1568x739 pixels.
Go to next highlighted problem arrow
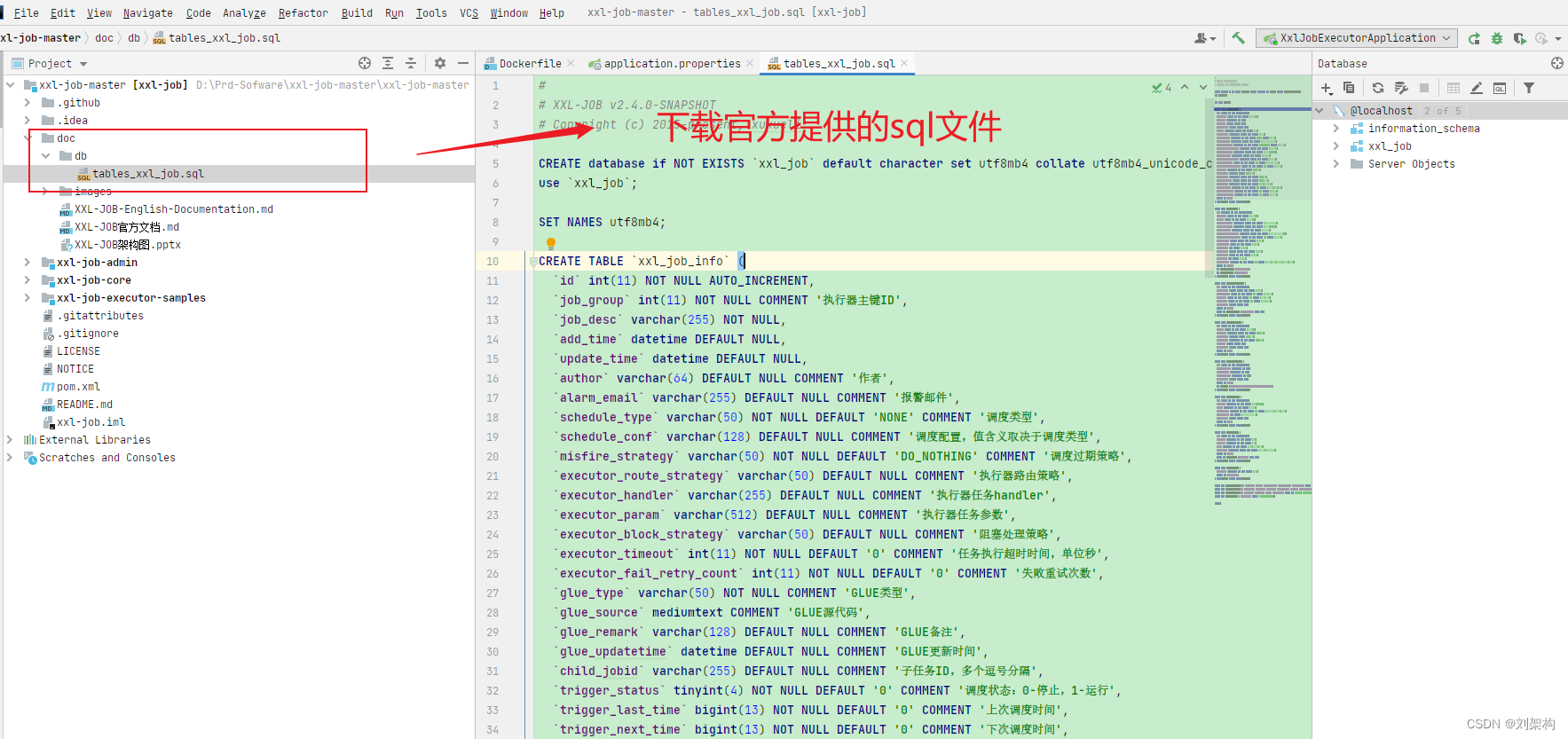[x=1203, y=87]
